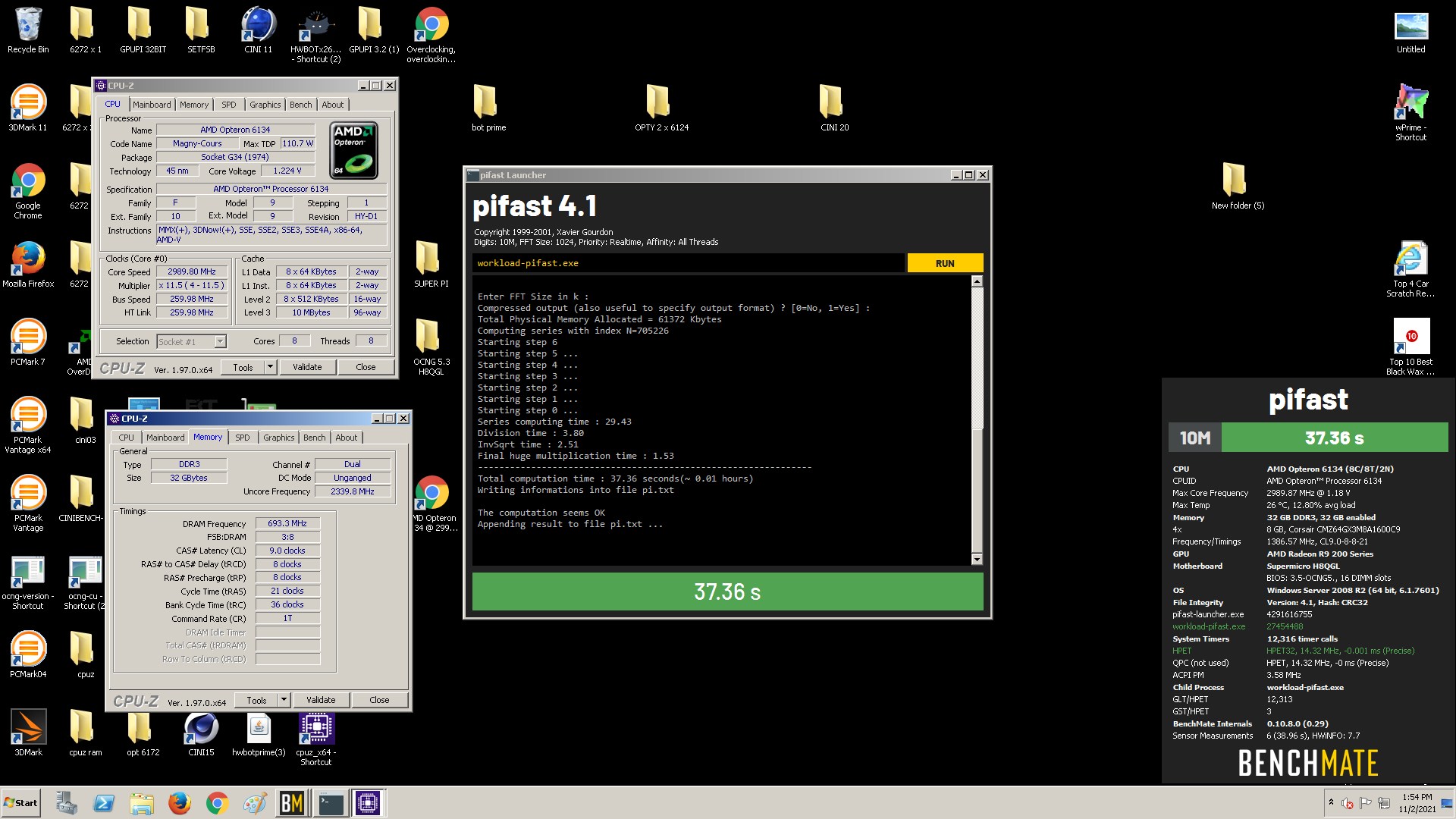
Task: Open Action Center flag in system tray
Action: [1366, 803]
